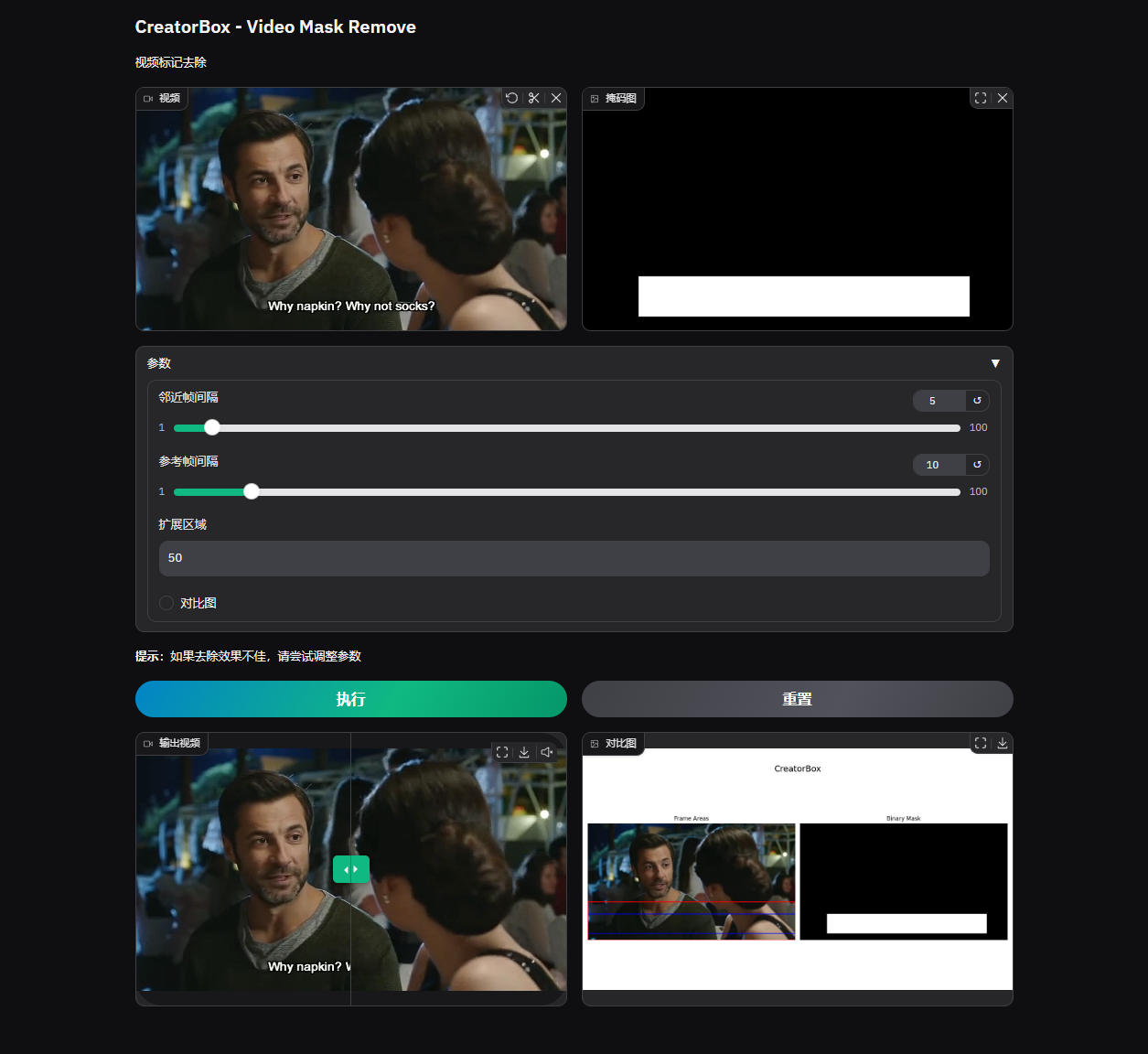
Task: Open the scissors trim tool for the video
Action: click(534, 98)
